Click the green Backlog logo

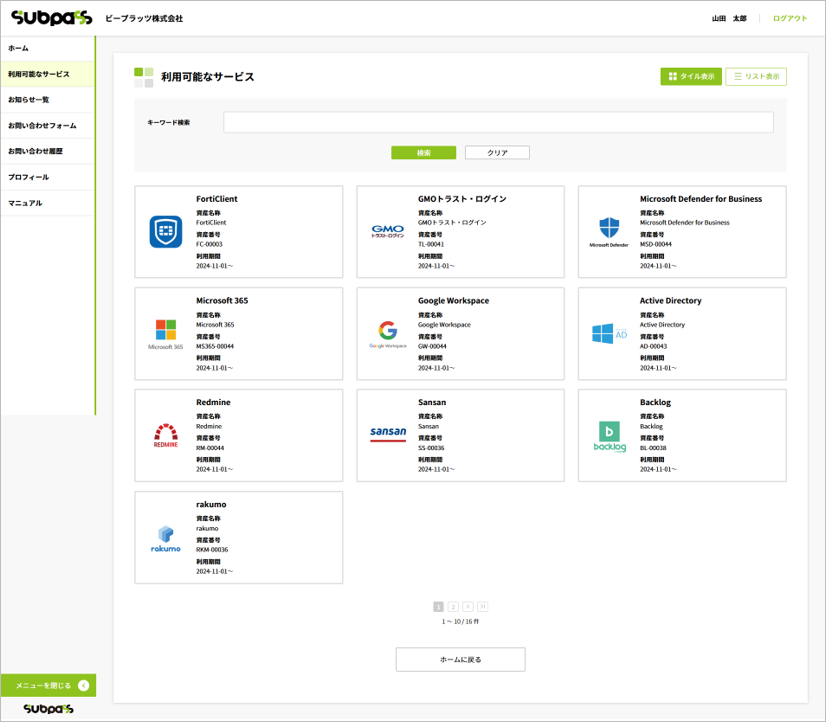point(609,437)
